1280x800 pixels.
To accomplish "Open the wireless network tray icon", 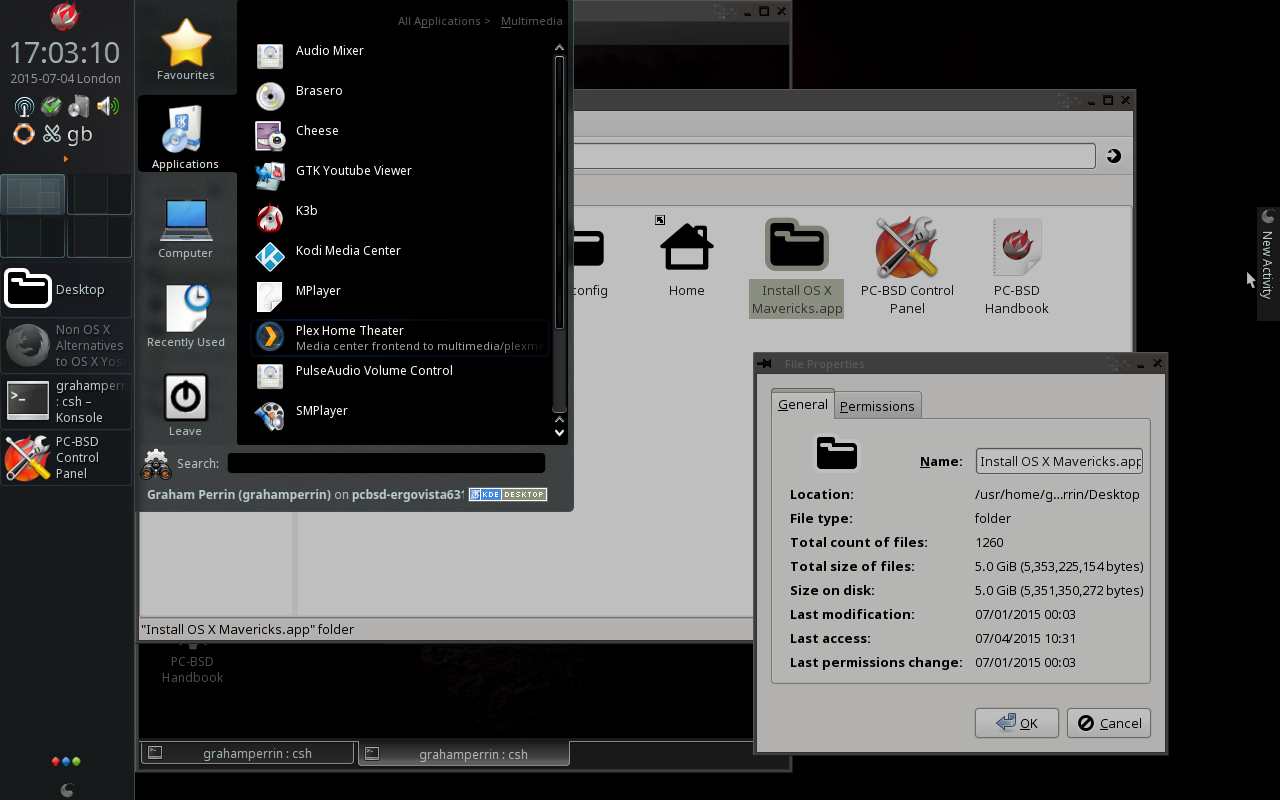I will pyautogui.click(x=24, y=107).
